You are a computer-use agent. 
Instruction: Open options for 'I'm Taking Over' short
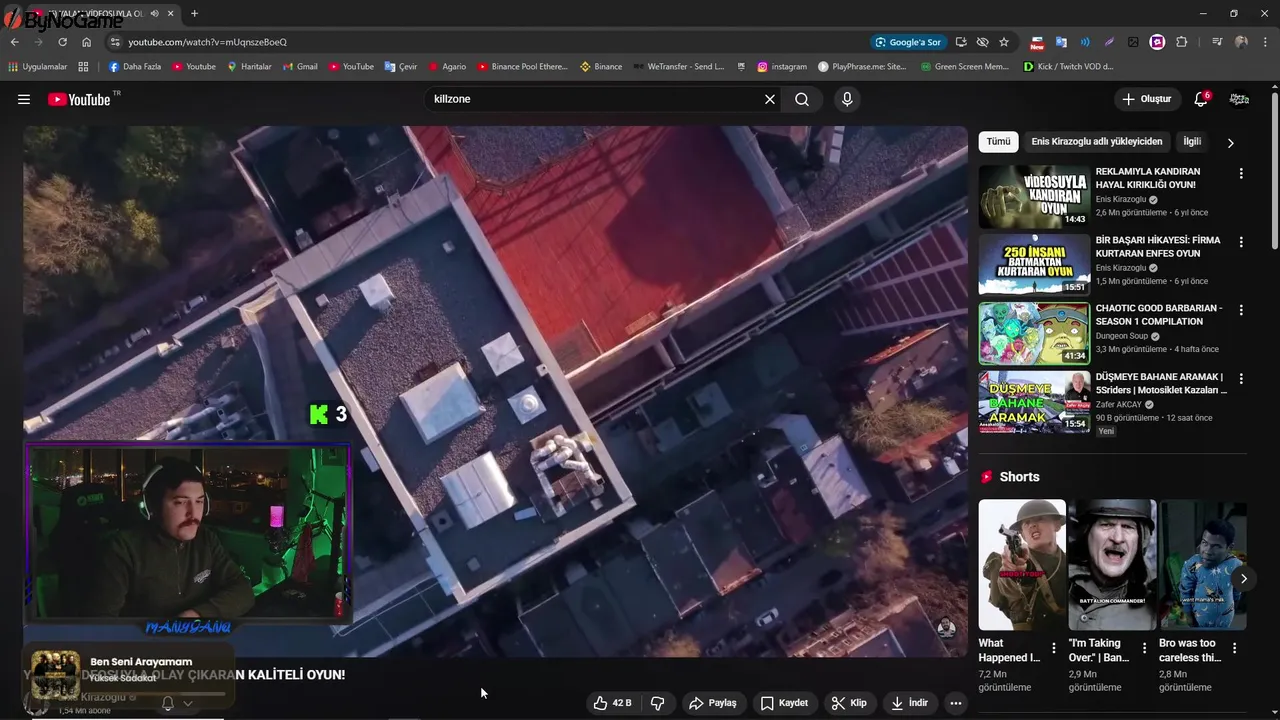click(1143, 649)
